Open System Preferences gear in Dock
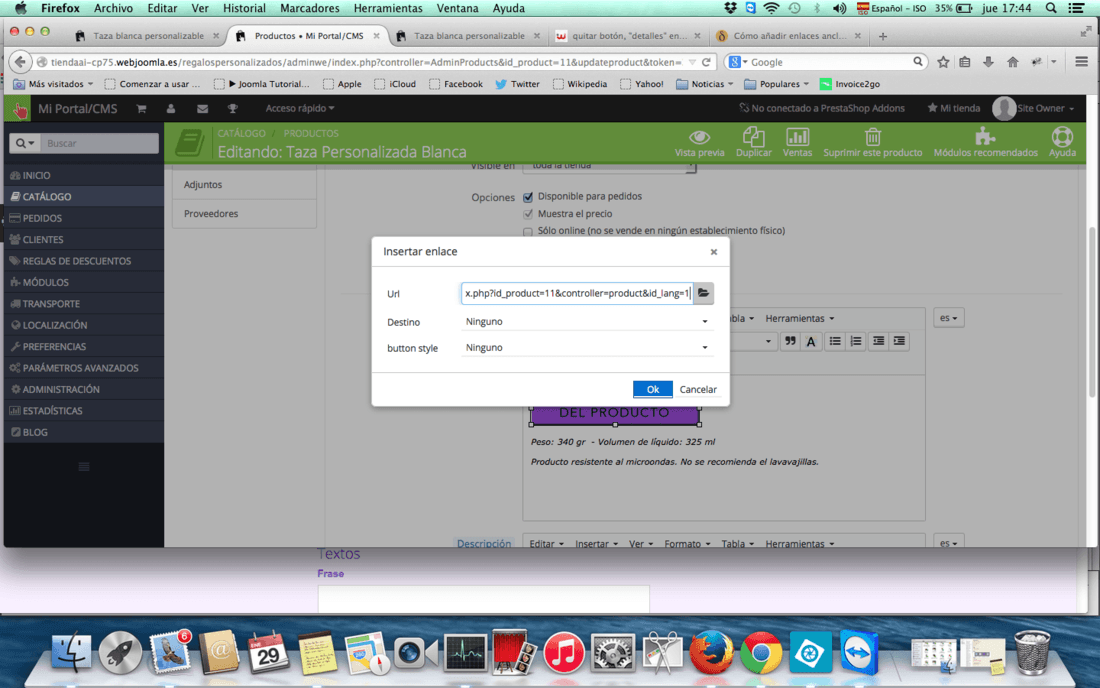 click(x=612, y=652)
